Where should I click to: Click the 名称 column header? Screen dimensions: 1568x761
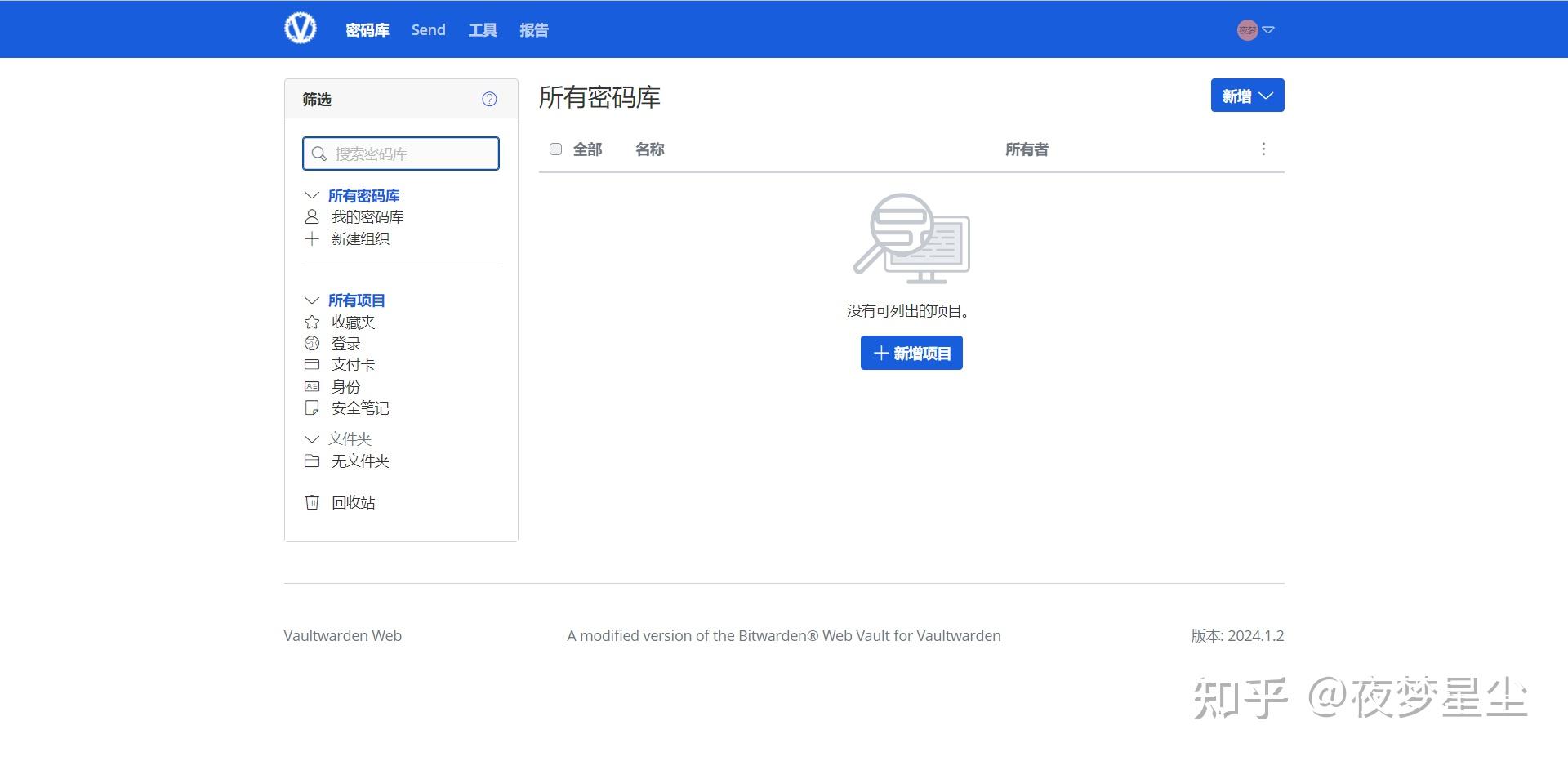pos(650,149)
